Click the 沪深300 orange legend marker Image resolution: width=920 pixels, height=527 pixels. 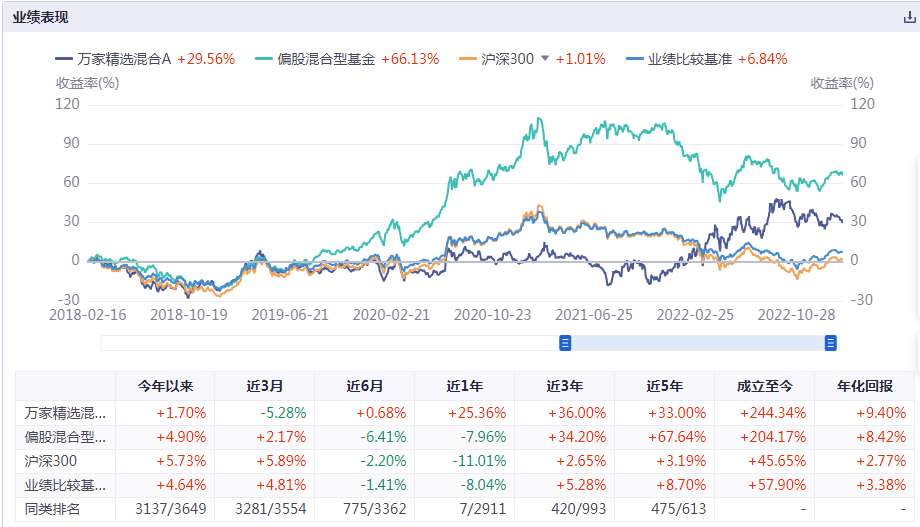[x=466, y=59]
